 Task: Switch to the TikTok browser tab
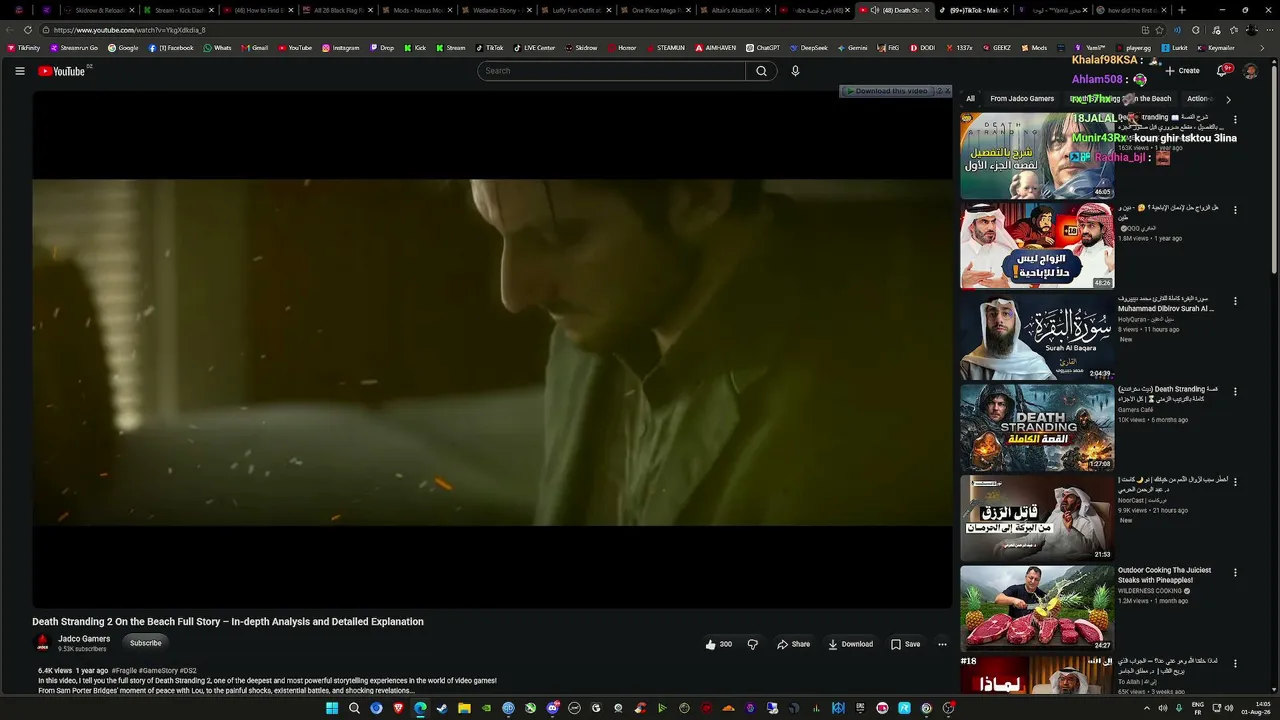pos(972,10)
